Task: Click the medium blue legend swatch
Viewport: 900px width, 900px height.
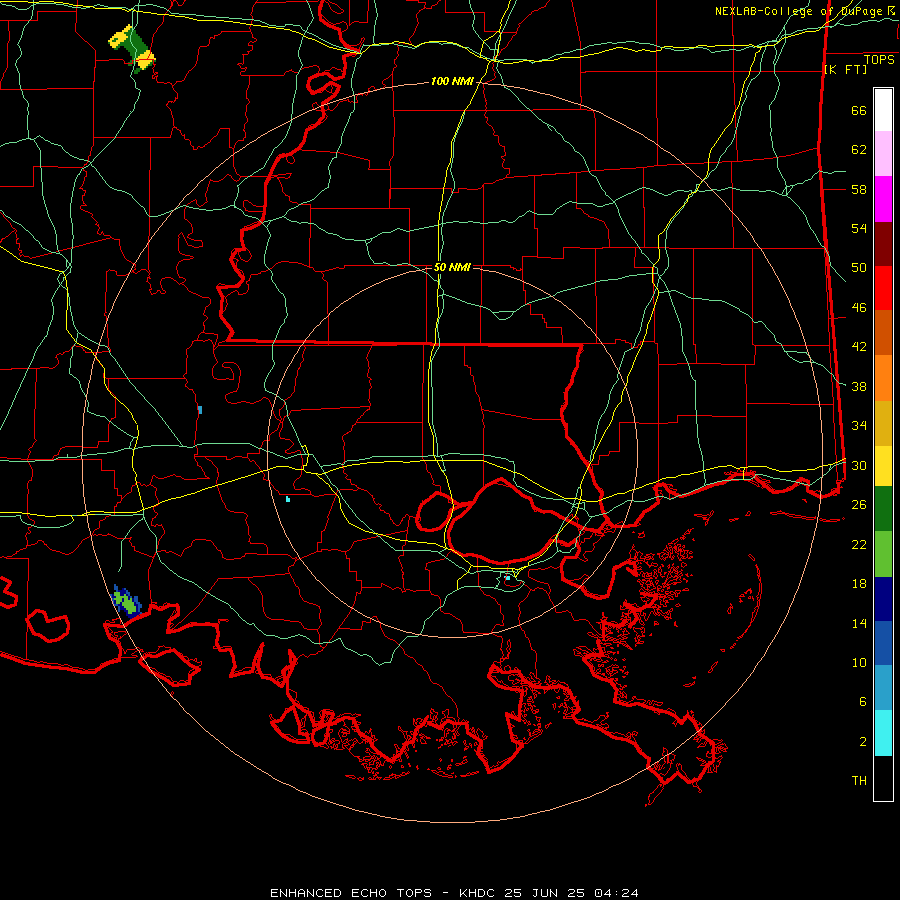Action: pos(883,643)
